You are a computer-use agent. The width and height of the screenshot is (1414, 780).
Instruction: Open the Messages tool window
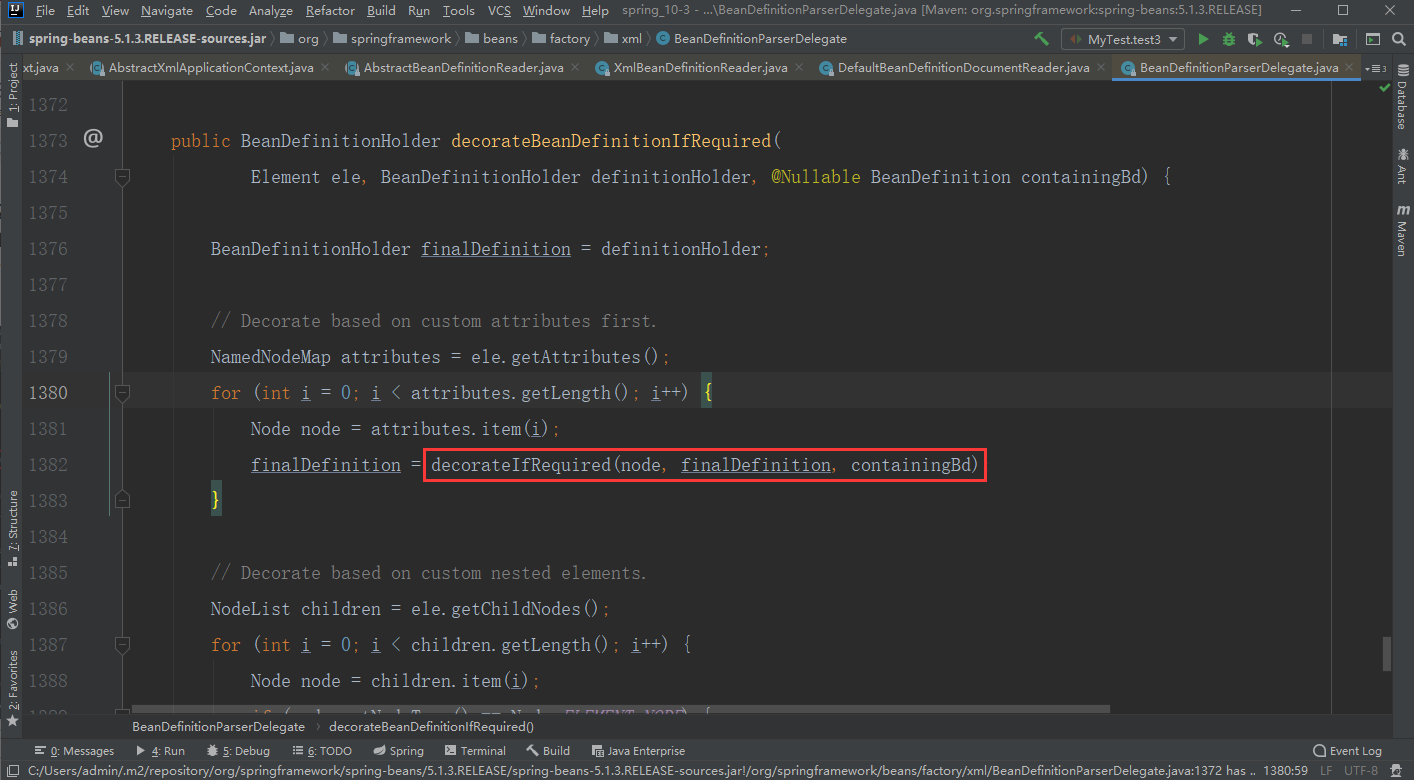[x=74, y=751]
